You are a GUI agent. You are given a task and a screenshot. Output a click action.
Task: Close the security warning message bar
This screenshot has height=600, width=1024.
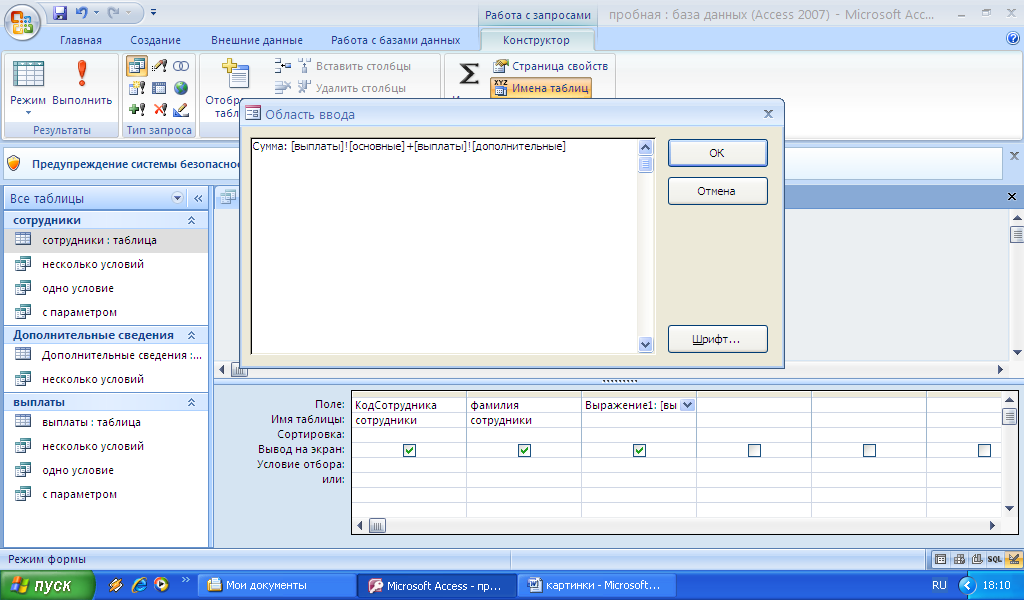click(1014, 156)
